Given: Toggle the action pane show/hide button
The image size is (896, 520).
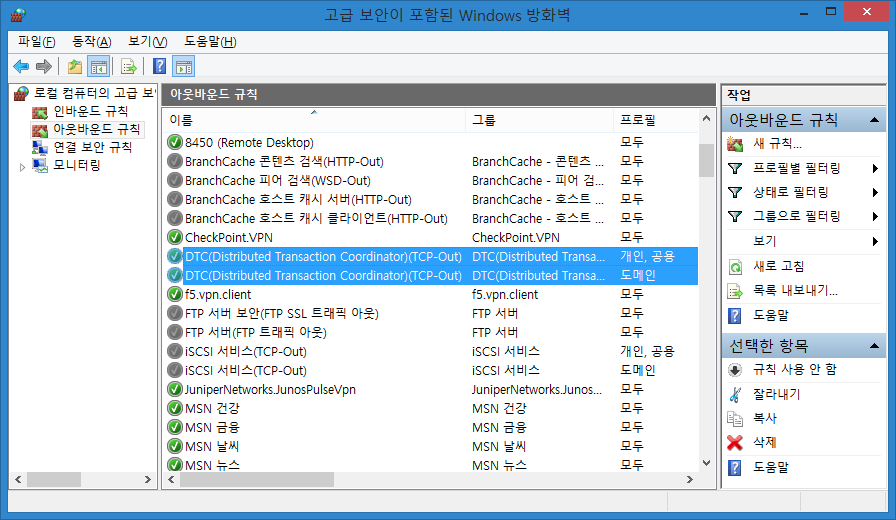Looking at the screenshot, I should pyautogui.click(x=183, y=67).
